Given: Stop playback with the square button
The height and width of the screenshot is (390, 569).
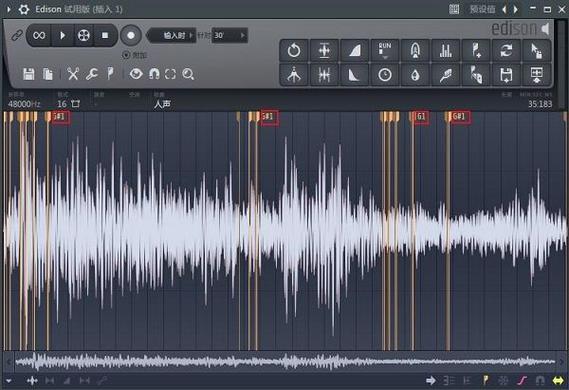Looking at the screenshot, I should (105, 35).
